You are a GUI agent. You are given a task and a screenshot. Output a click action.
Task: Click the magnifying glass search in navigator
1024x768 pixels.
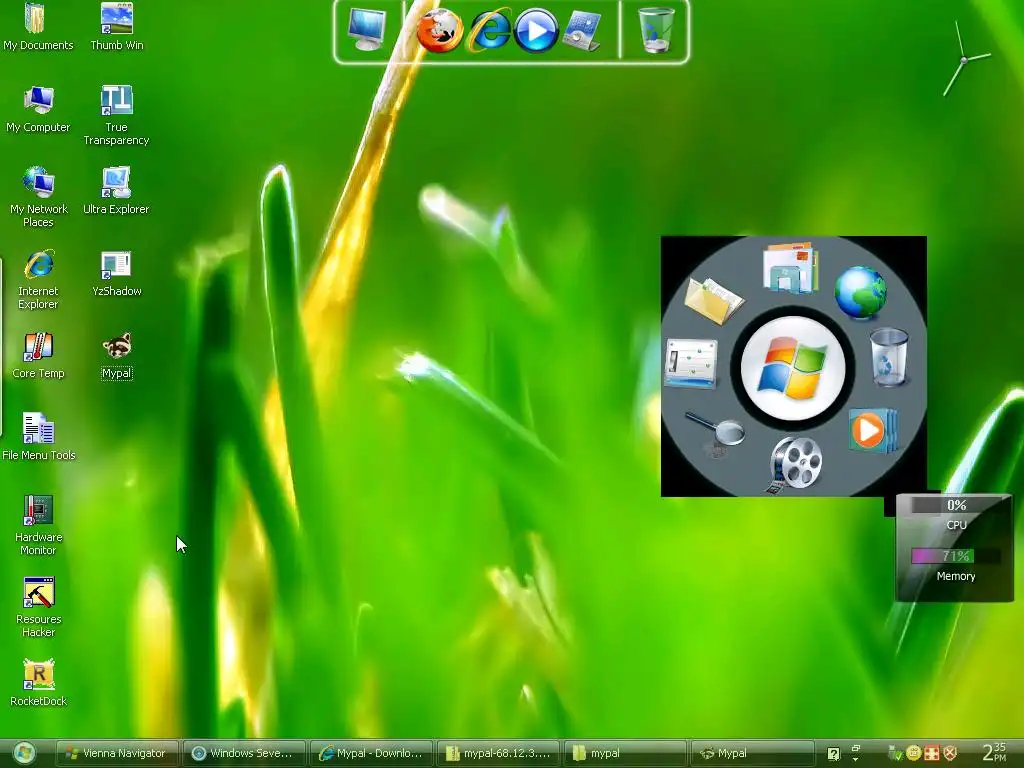716,432
